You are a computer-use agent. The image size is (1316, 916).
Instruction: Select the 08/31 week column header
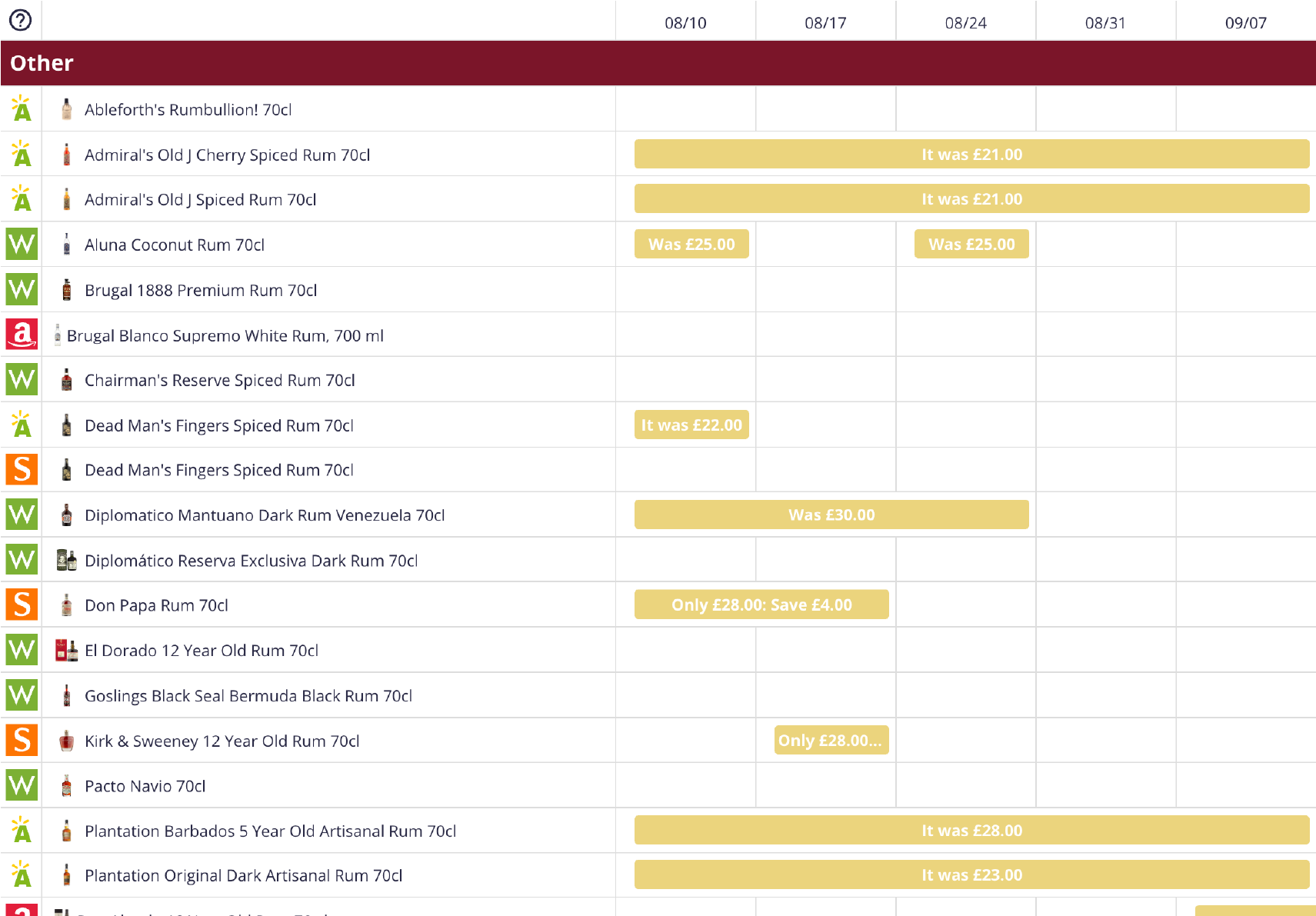(1105, 22)
